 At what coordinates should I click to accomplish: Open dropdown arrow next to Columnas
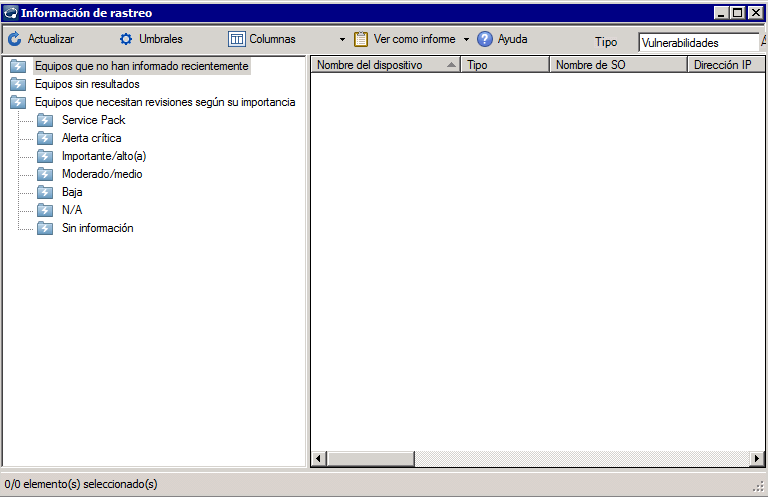point(342,39)
